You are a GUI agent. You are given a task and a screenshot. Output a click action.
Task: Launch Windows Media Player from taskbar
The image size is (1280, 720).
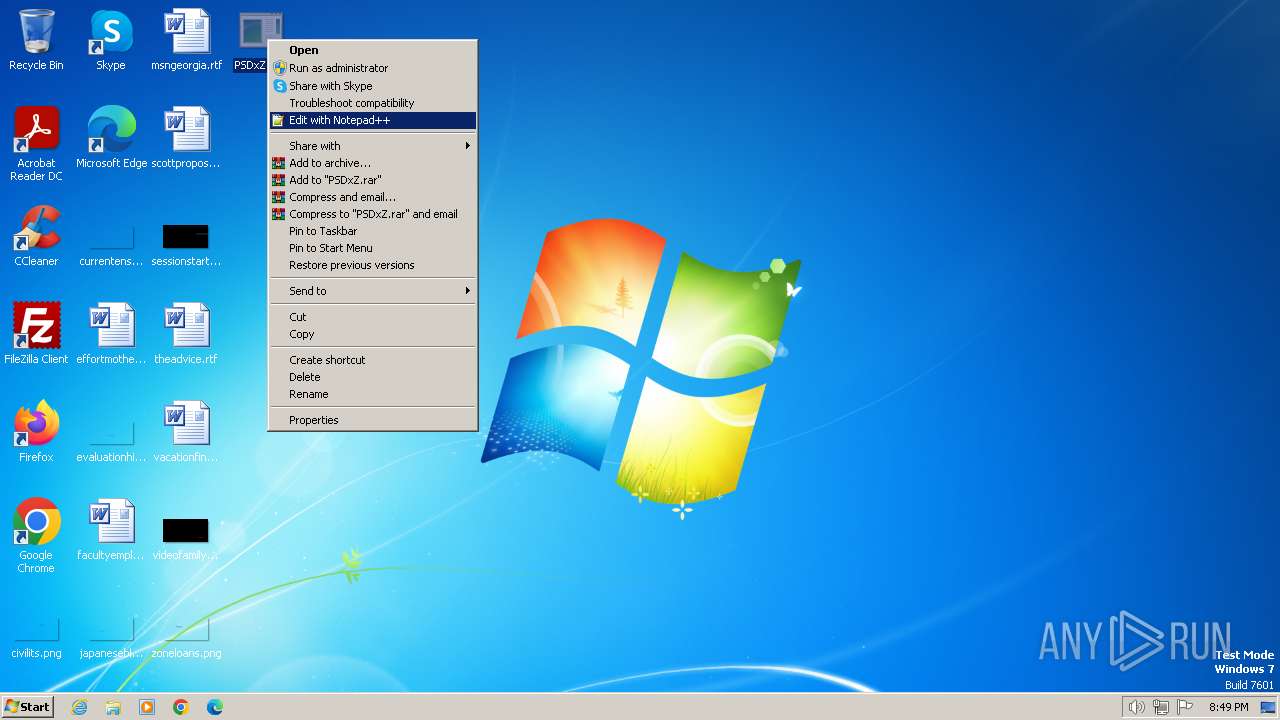pos(147,707)
